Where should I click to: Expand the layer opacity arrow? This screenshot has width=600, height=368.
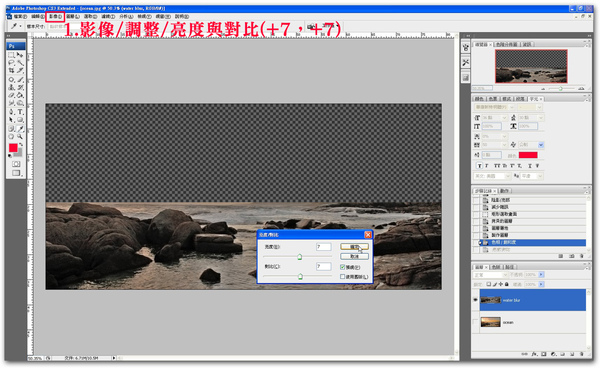click(541, 275)
